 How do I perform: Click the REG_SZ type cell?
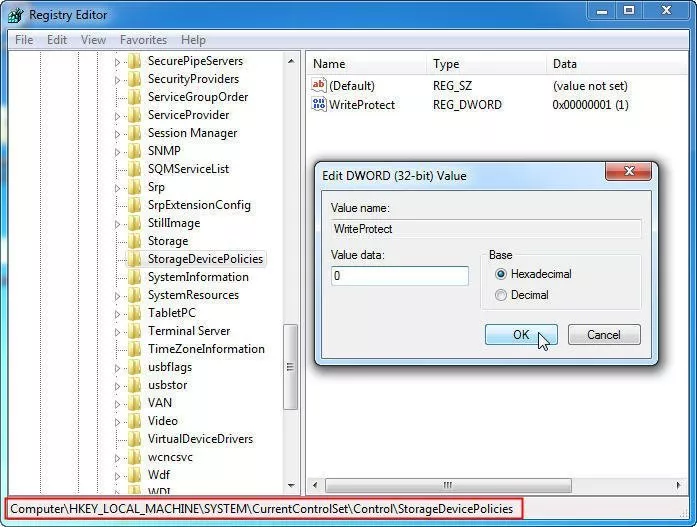[x=453, y=86]
